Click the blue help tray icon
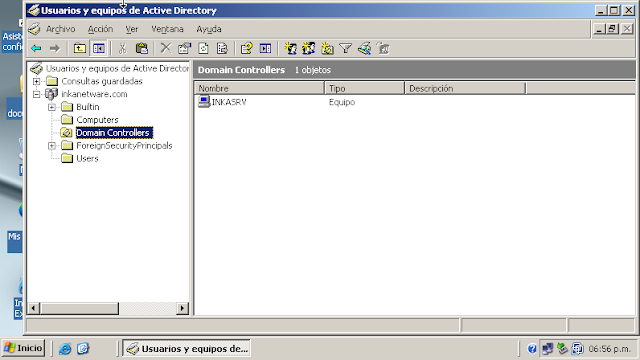Image resolution: width=640 pixels, height=360 pixels. click(x=531, y=349)
